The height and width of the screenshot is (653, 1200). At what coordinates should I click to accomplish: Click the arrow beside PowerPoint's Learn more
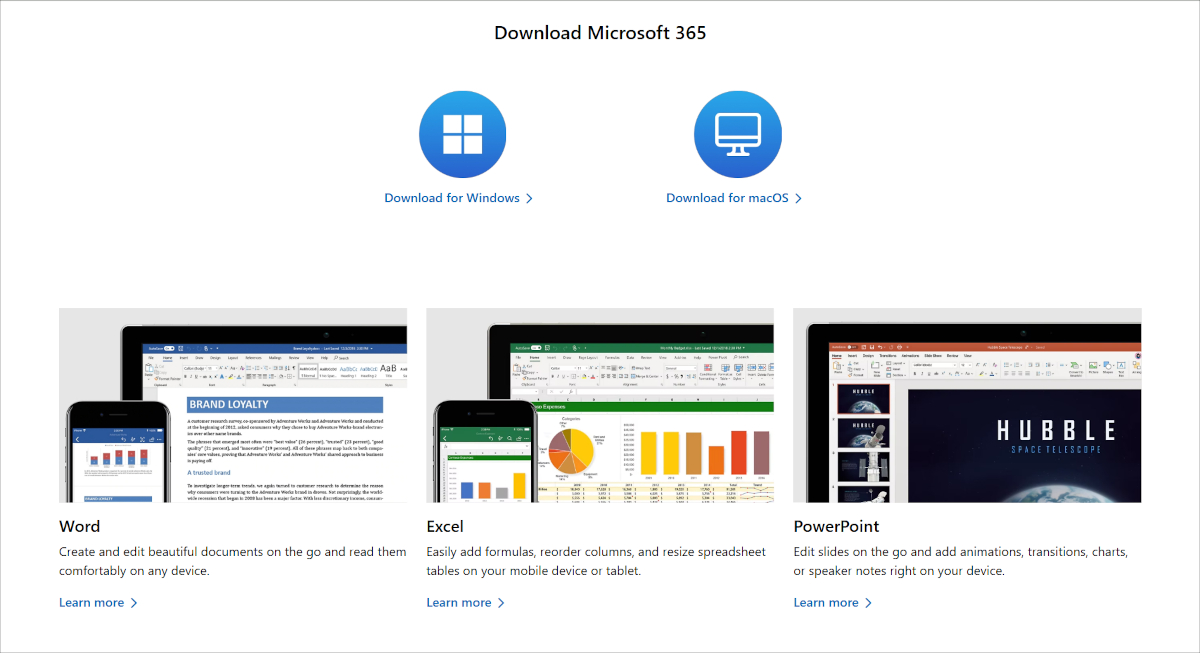tap(869, 602)
